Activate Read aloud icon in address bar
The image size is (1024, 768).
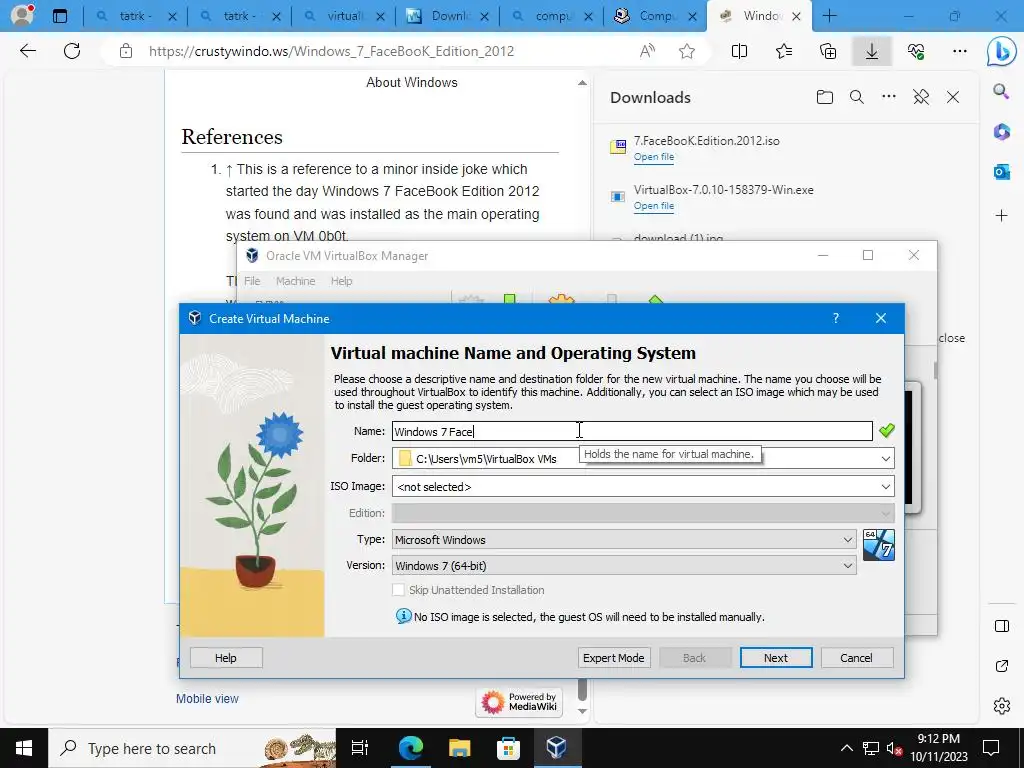point(647,51)
